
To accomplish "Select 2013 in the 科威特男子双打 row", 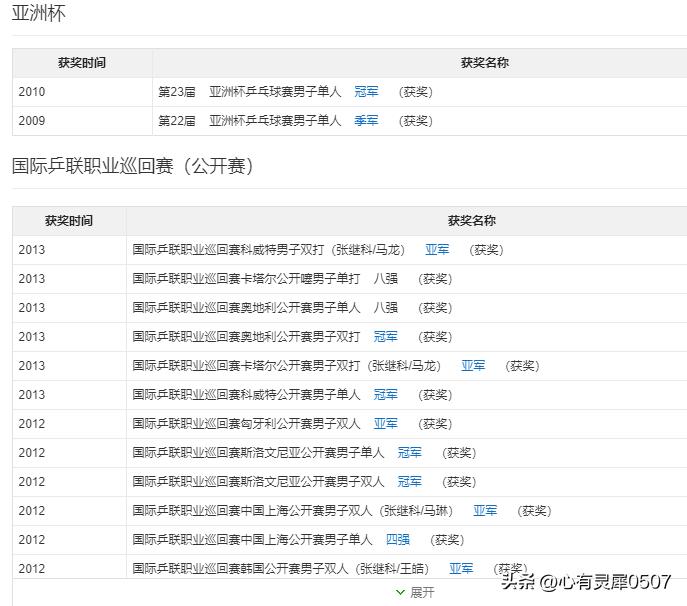I will [x=32, y=250].
